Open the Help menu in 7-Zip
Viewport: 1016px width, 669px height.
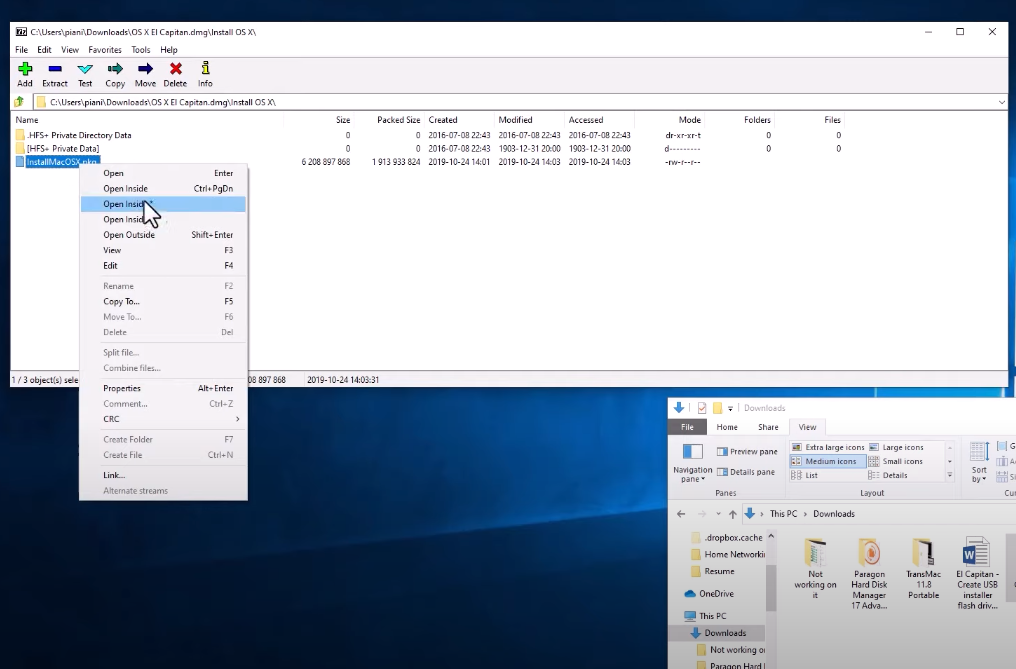click(168, 49)
